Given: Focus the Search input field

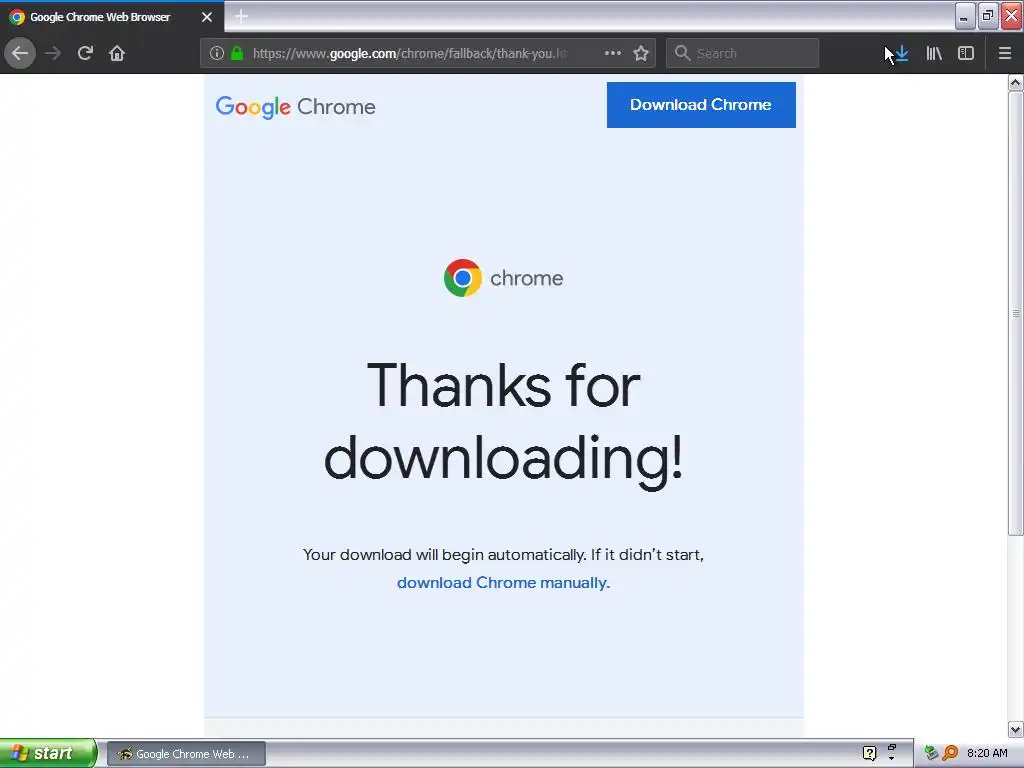Looking at the screenshot, I should click(742, 53).
